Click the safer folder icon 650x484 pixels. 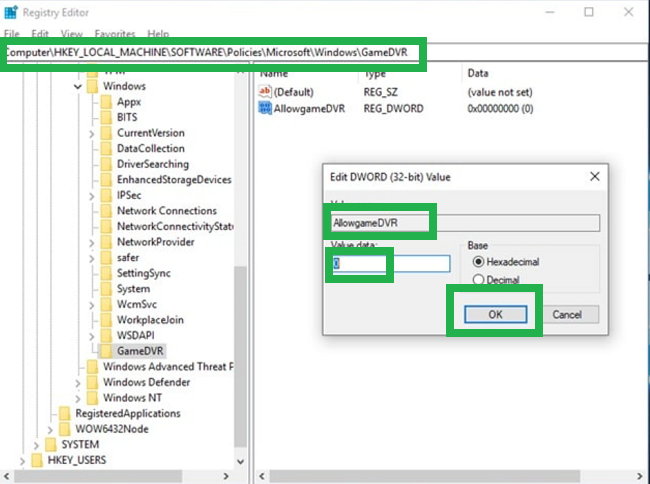coord(107,258)
